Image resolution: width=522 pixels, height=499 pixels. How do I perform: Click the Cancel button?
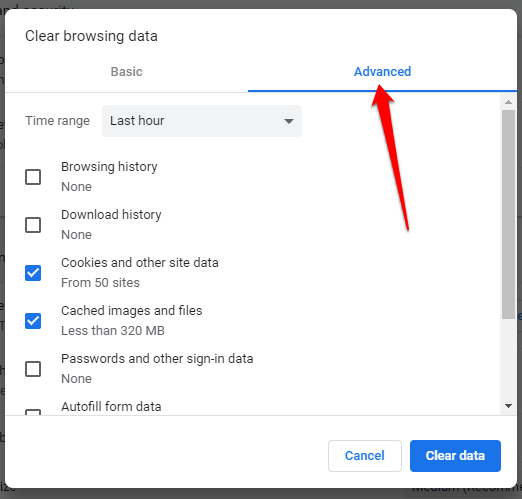[x=365, y=456]
